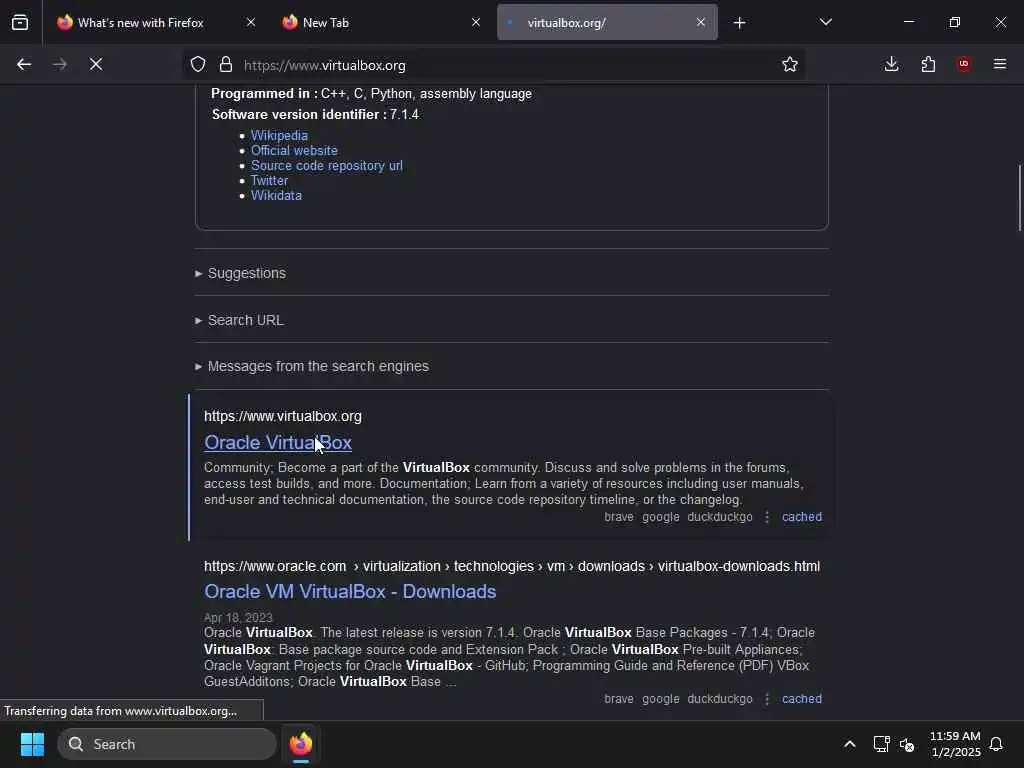Open the Official website link
Viewport: 1024px width, 768px height.
click(x=295, y=150)
